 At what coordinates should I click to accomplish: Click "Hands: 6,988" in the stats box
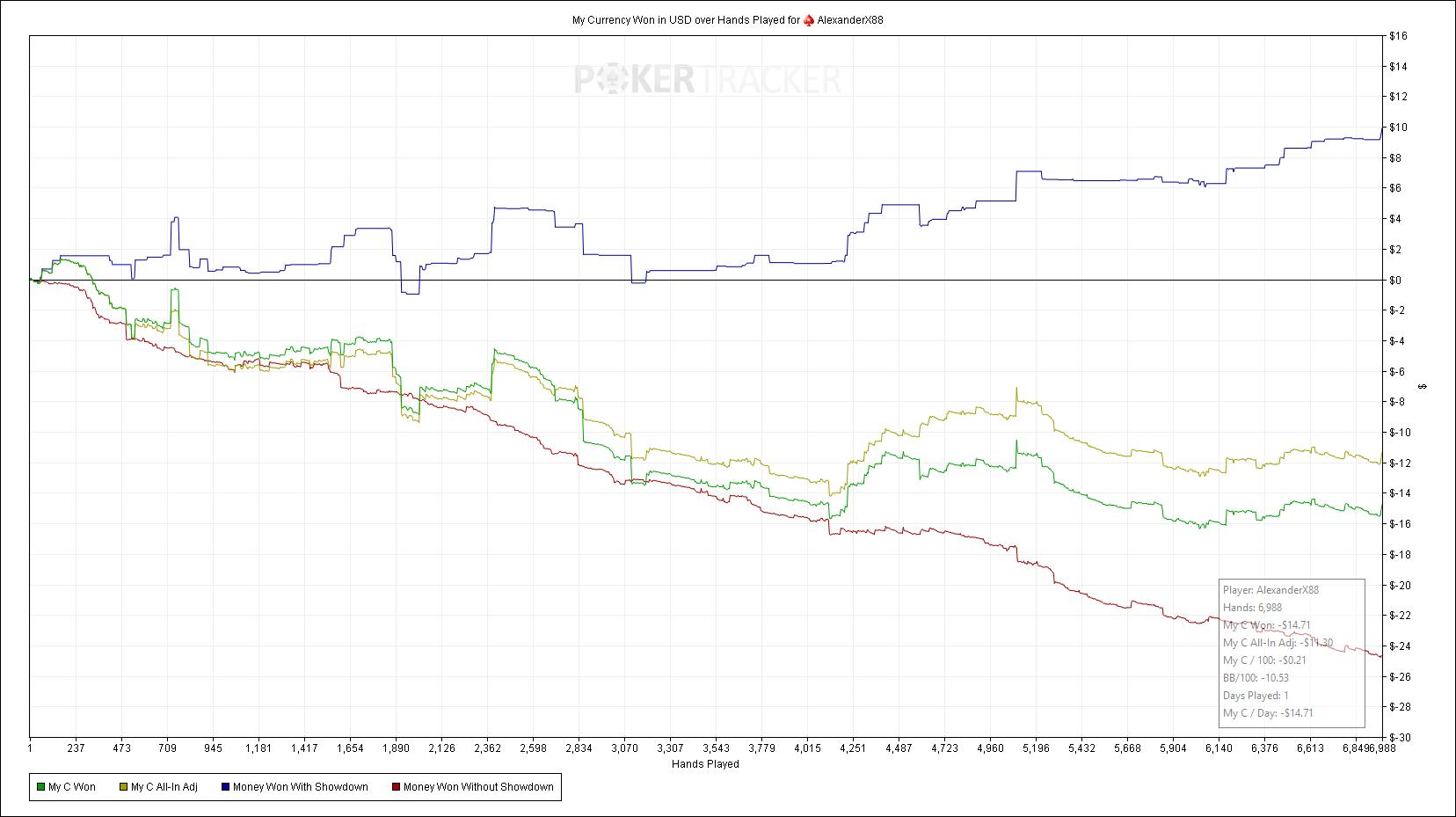click(1252, 608)
